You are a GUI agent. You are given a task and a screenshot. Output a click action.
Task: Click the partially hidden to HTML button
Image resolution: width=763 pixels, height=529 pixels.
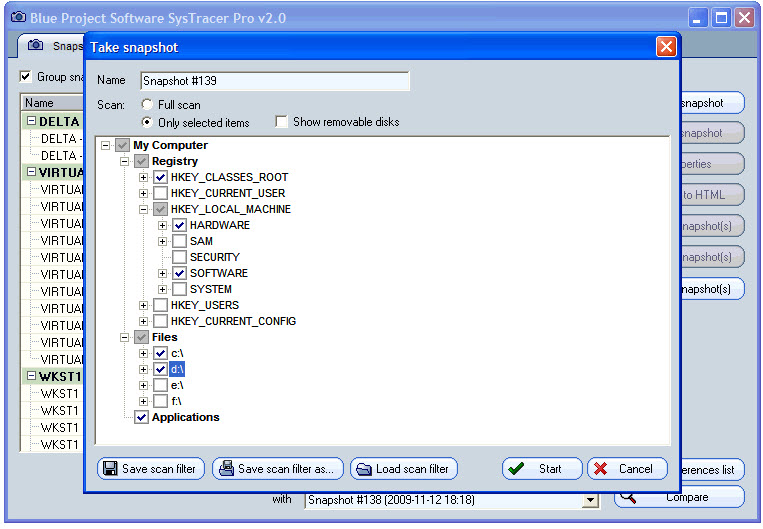712,195
